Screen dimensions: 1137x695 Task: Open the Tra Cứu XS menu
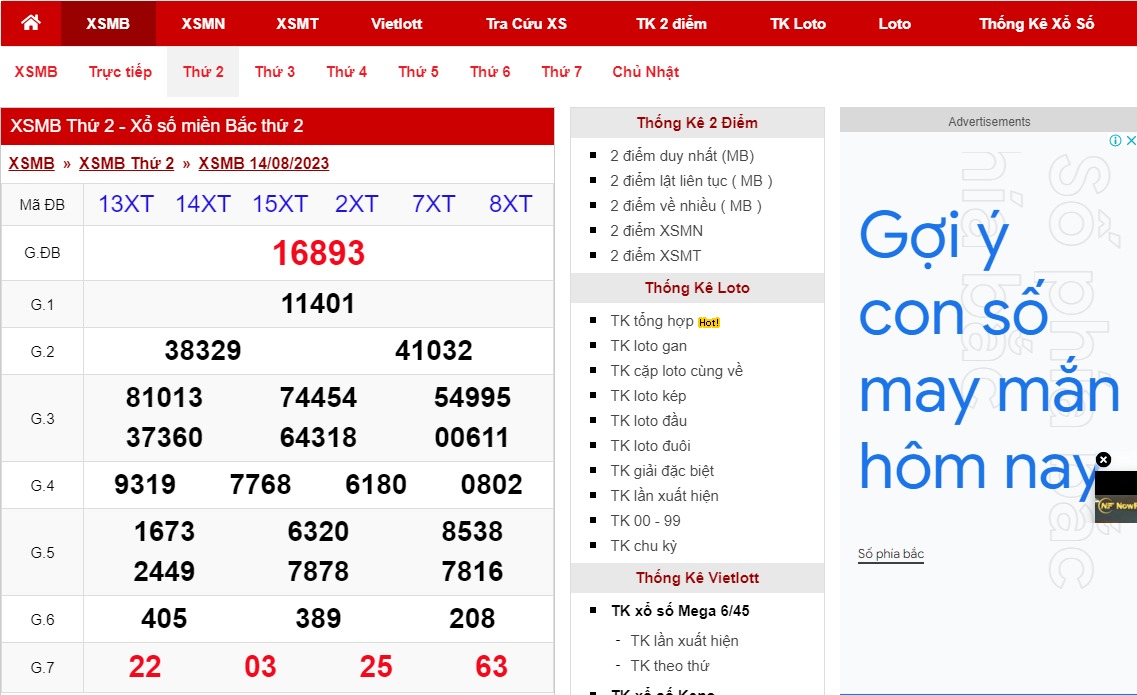pos(526,24)
